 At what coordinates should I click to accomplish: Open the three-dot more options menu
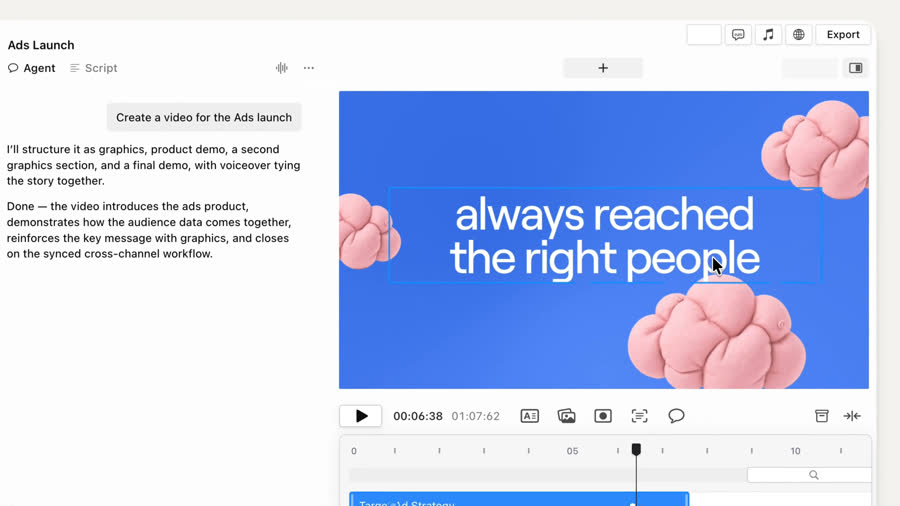pyautogui.click(x=309, y=68)
